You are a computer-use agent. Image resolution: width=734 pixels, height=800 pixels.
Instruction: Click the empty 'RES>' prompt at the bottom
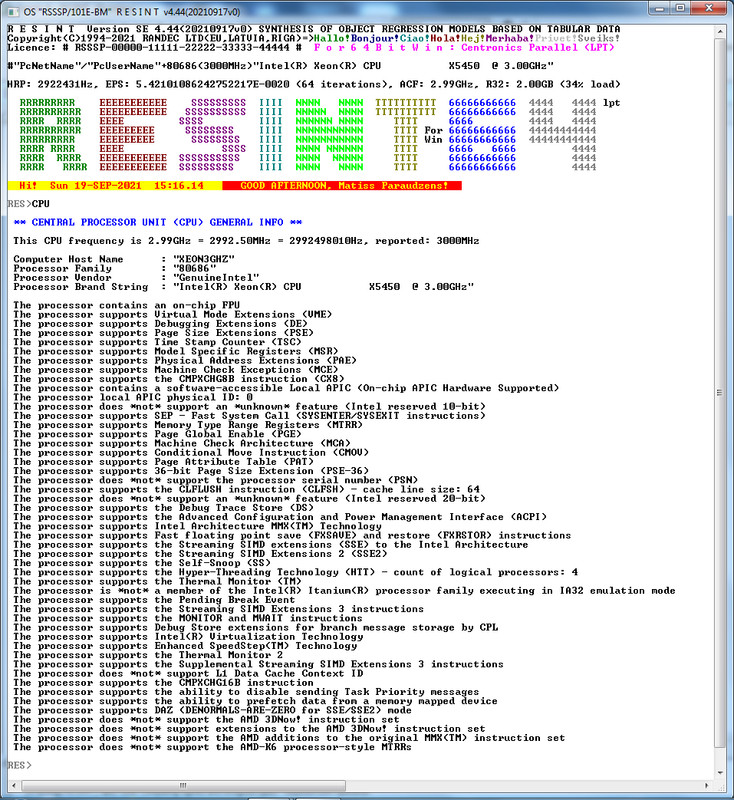(19, 765)
